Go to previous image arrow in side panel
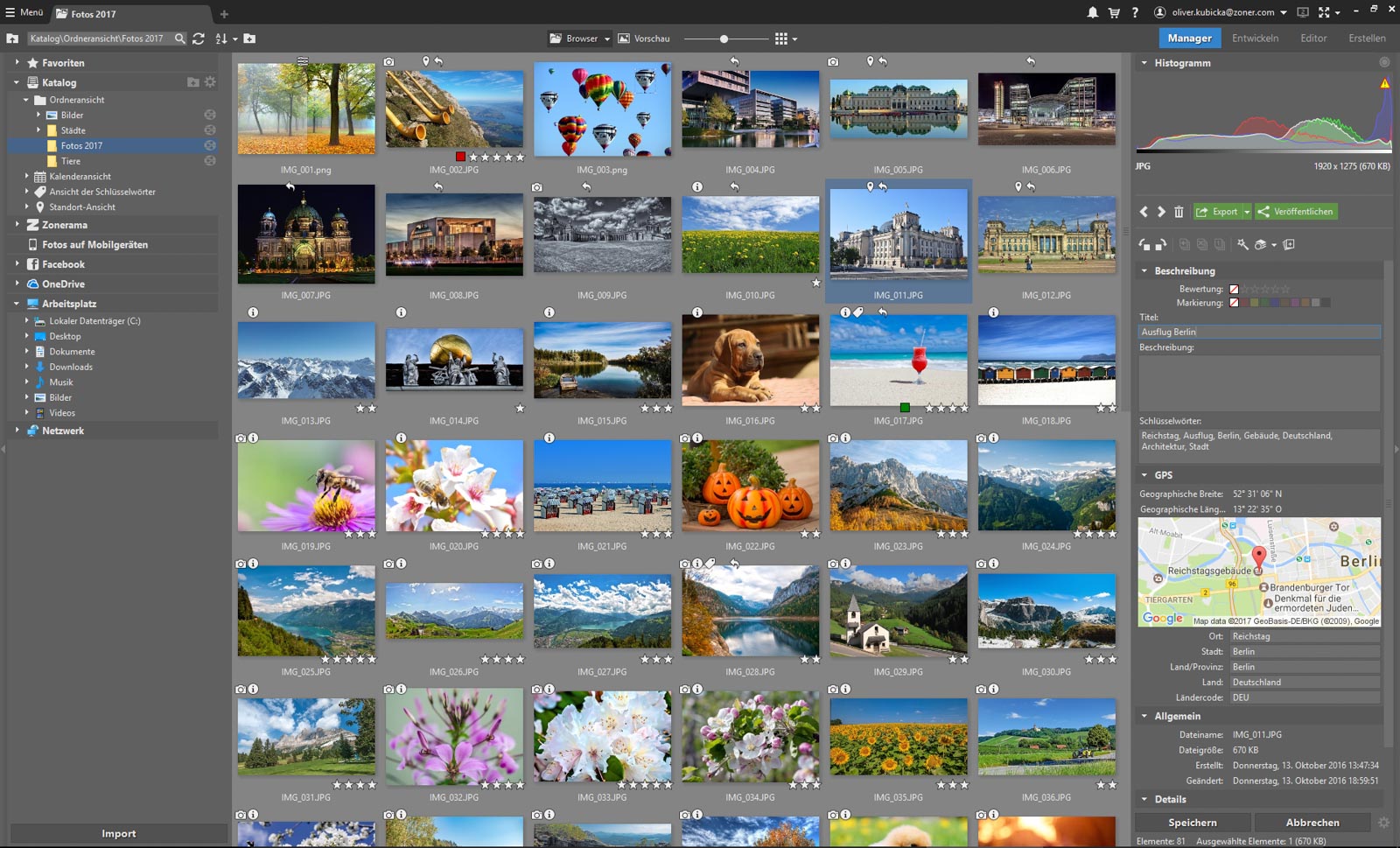 tap(1144, 212)
